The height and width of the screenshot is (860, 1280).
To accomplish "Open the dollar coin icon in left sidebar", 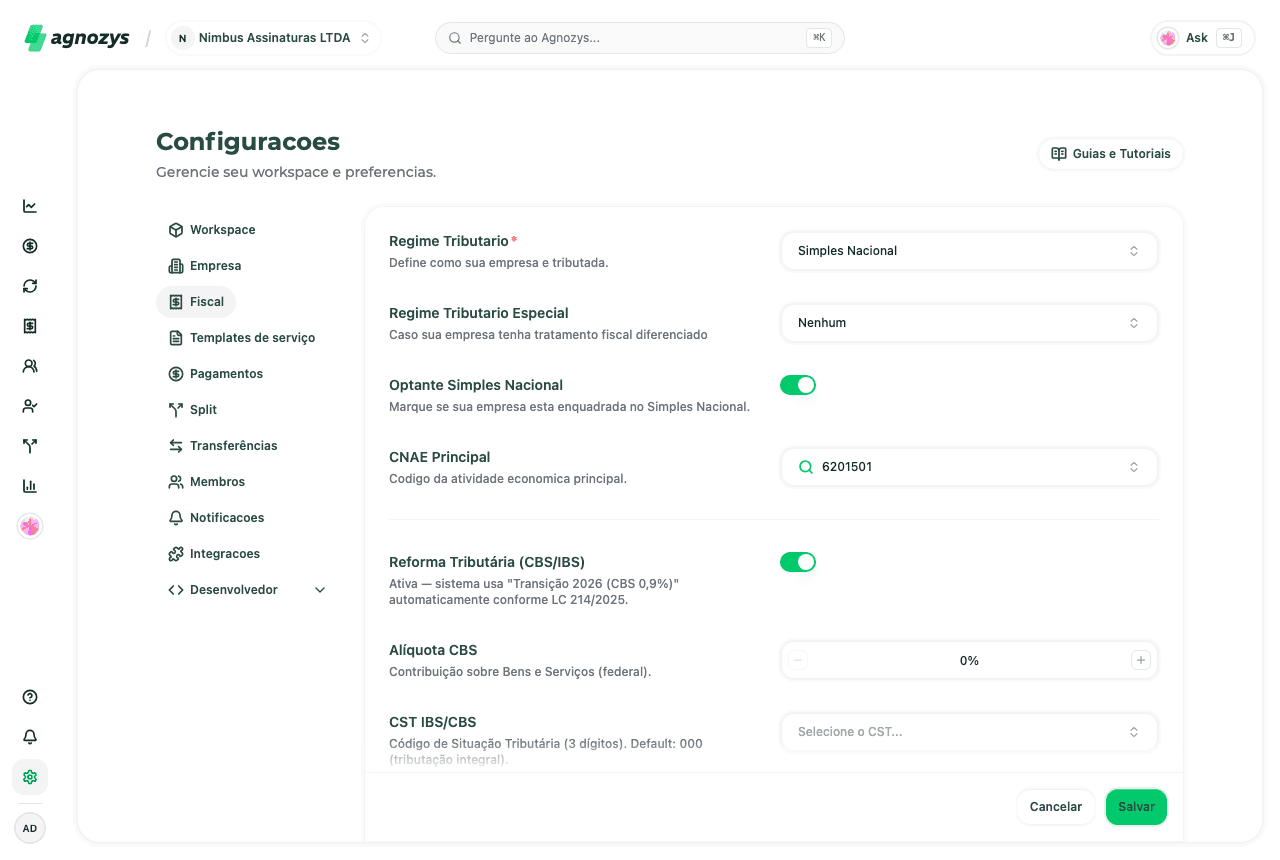I will pos(30,246).
